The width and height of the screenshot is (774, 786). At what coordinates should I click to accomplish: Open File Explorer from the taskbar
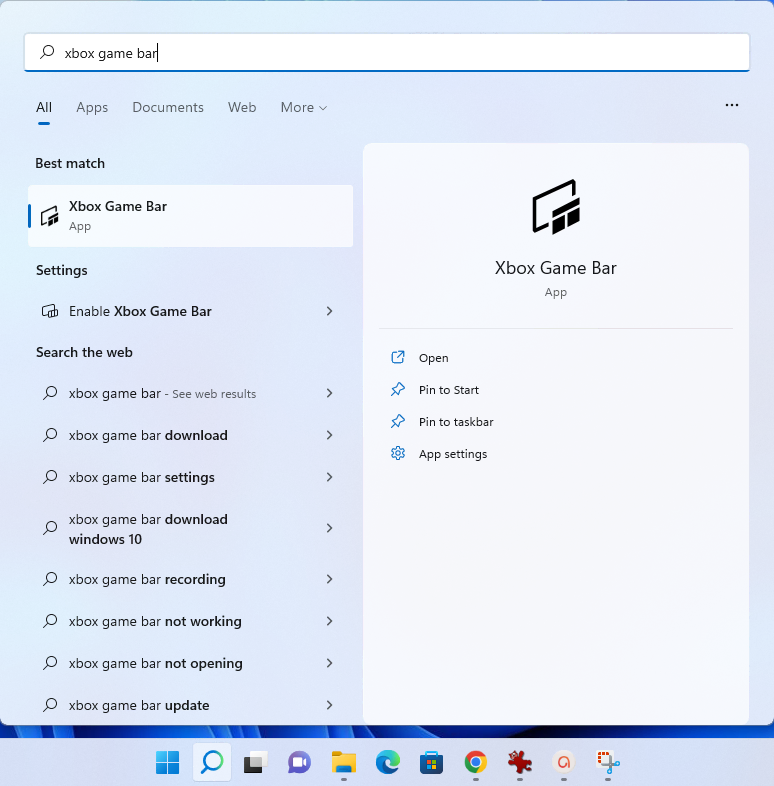click(x=343, y=762)
